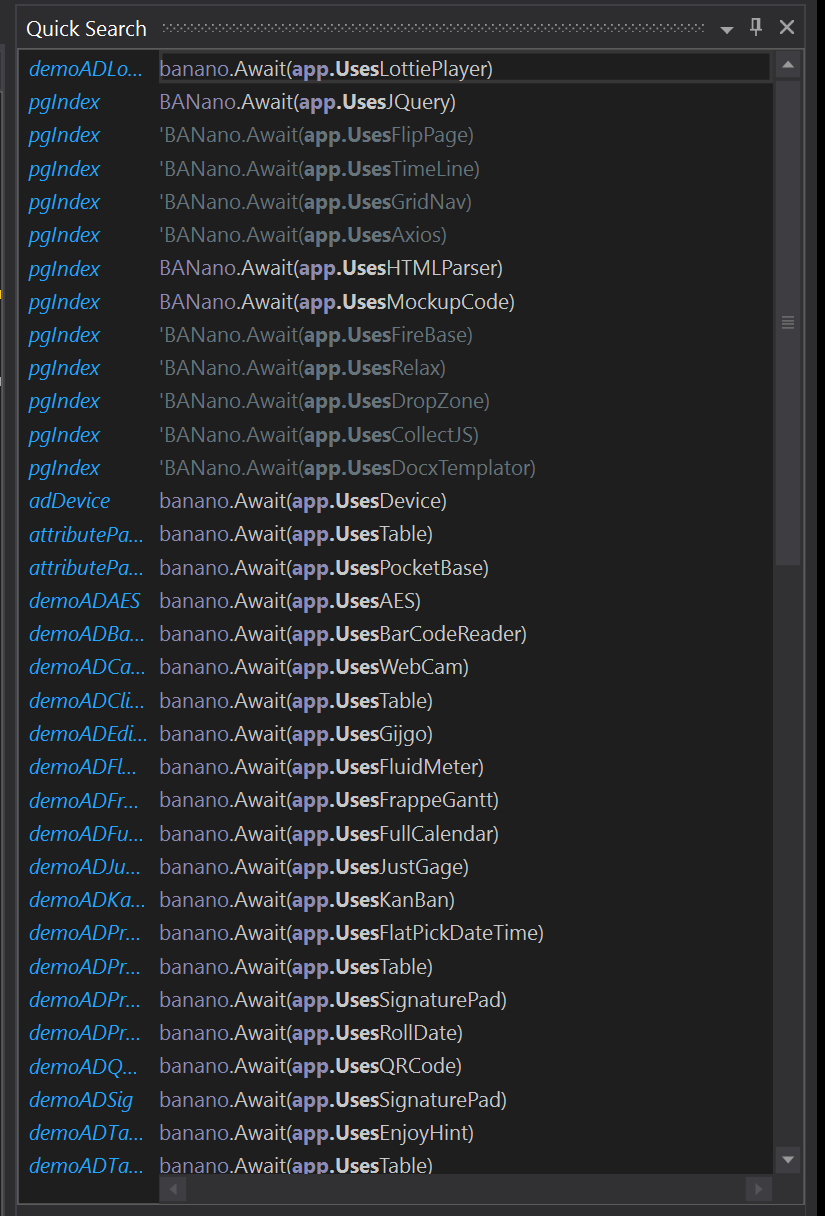This screenshot has width=825, height=1216.
Task: Select the UsesGijgo result
Action: (296, 734)
